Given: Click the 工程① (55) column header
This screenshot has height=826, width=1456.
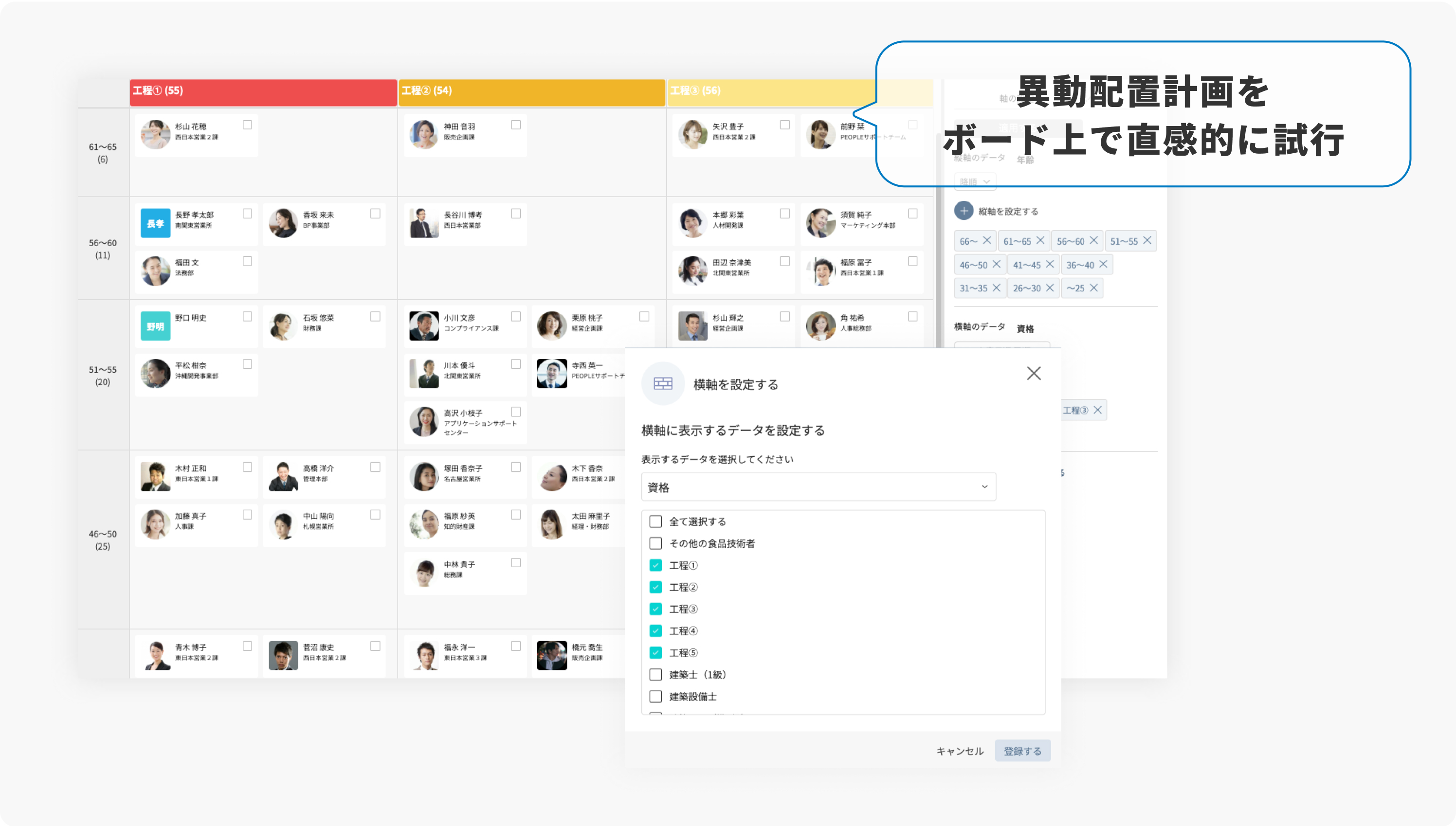Looking at the screenshot, I should click(x=263, y=92).
